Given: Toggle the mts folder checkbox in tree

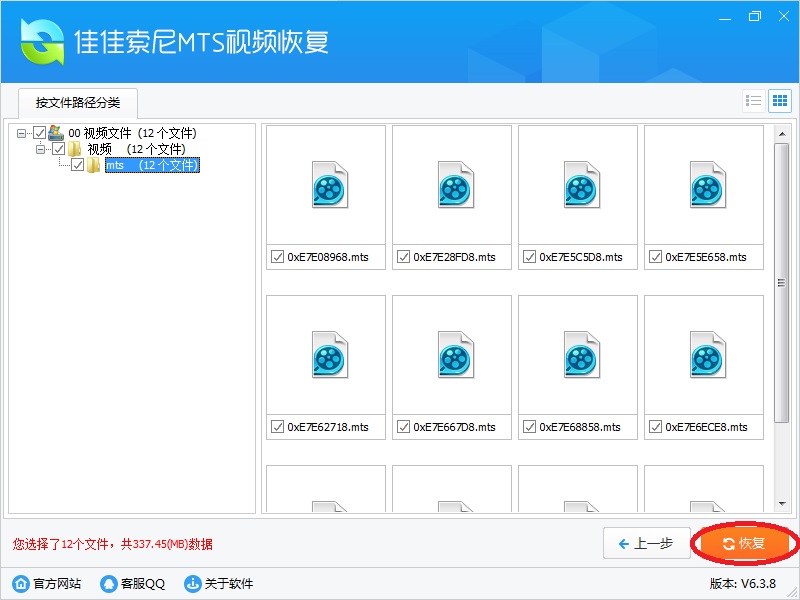Looking at the screenshot, I should 78,165.
